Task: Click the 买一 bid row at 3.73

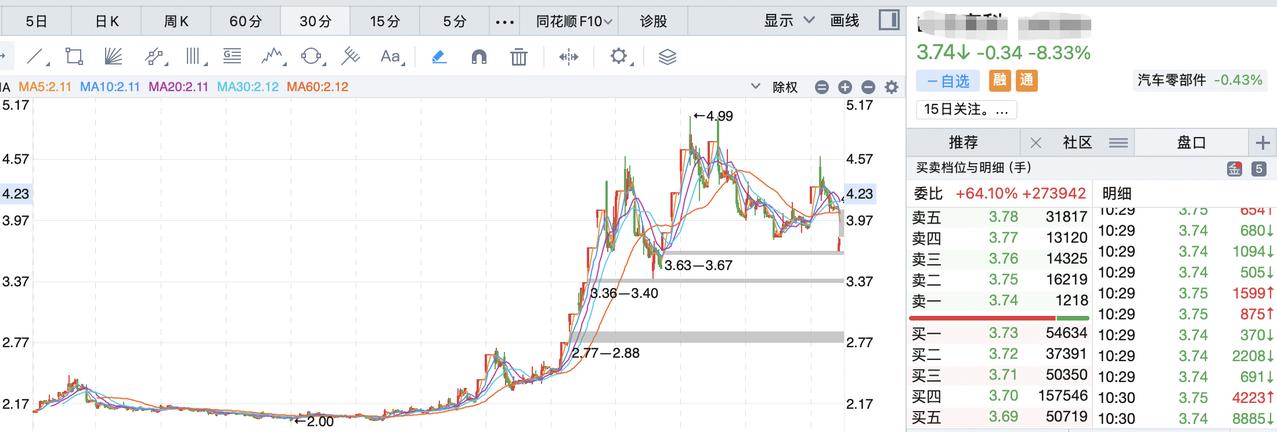Action: [1000, 333]
